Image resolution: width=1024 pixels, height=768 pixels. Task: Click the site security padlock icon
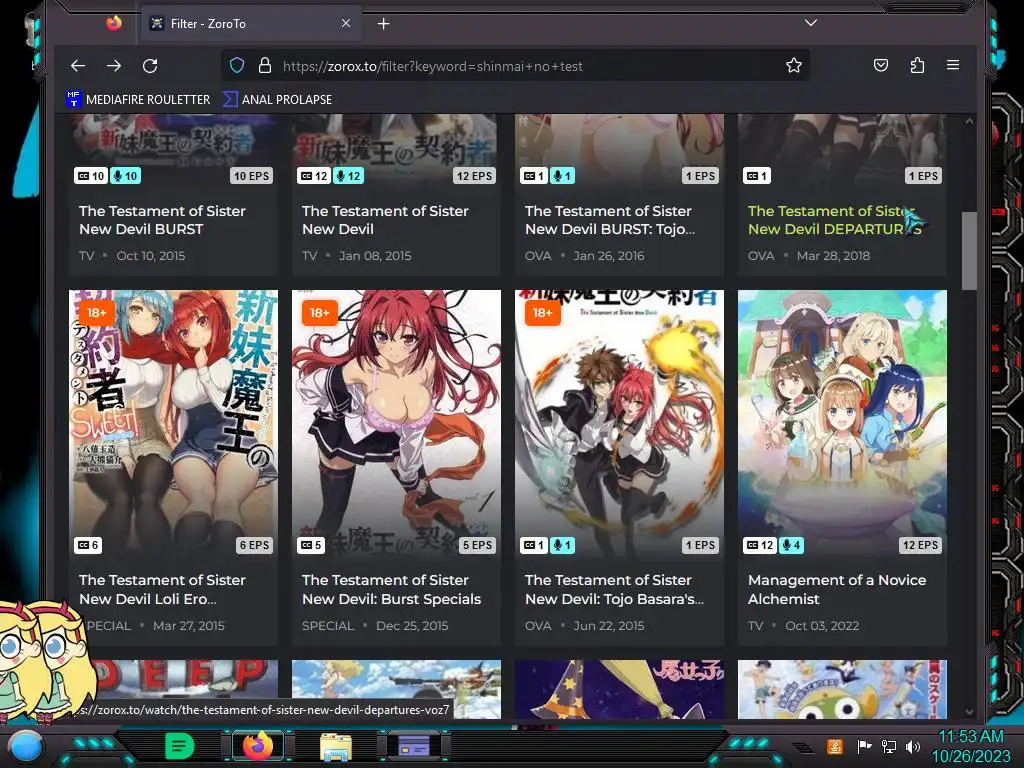click(264, 65)
